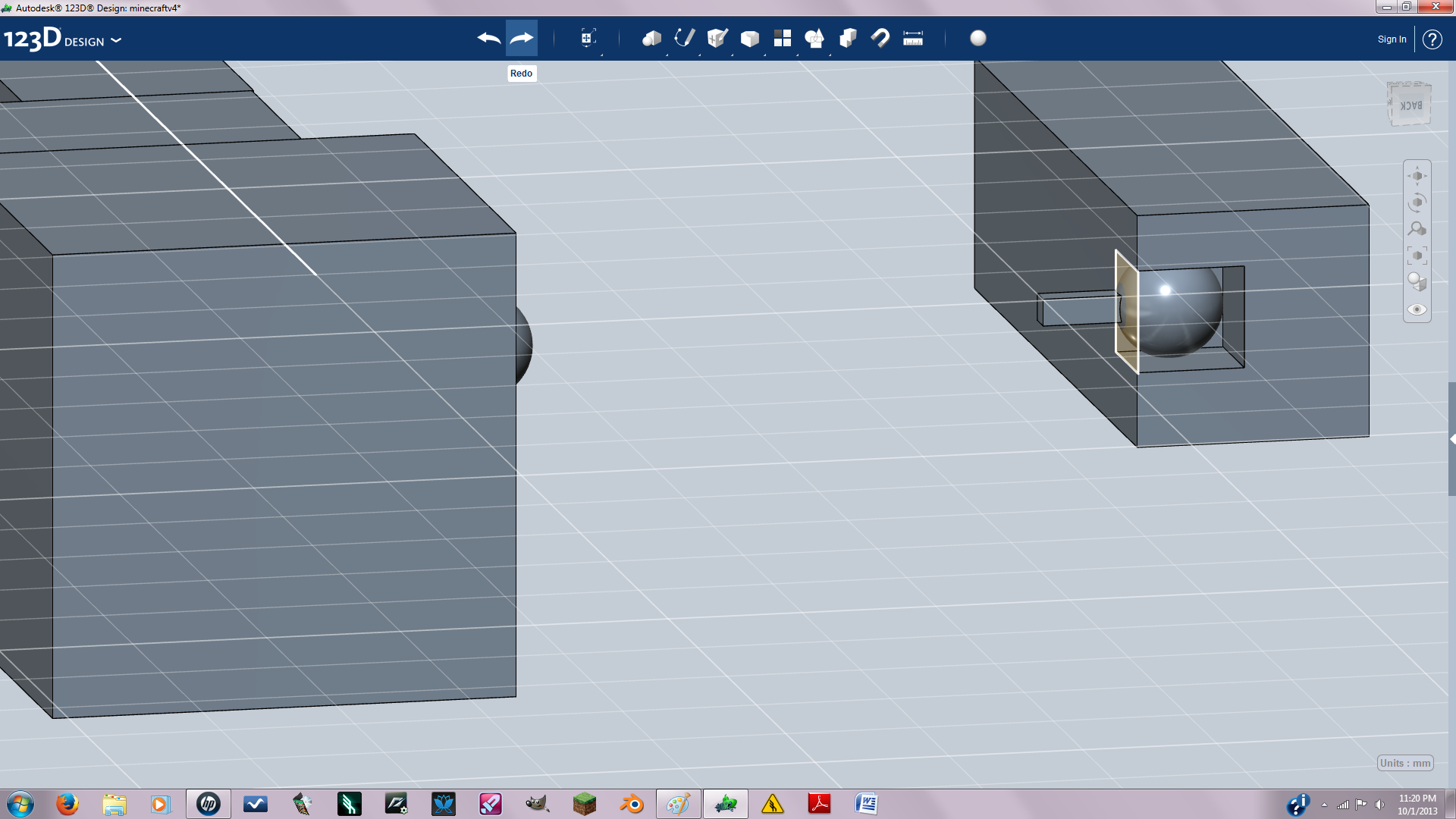Viewport: 1456px width, 819px height.
Task: Open Windows Media Player from taskbar
Action: coord(160,804)
